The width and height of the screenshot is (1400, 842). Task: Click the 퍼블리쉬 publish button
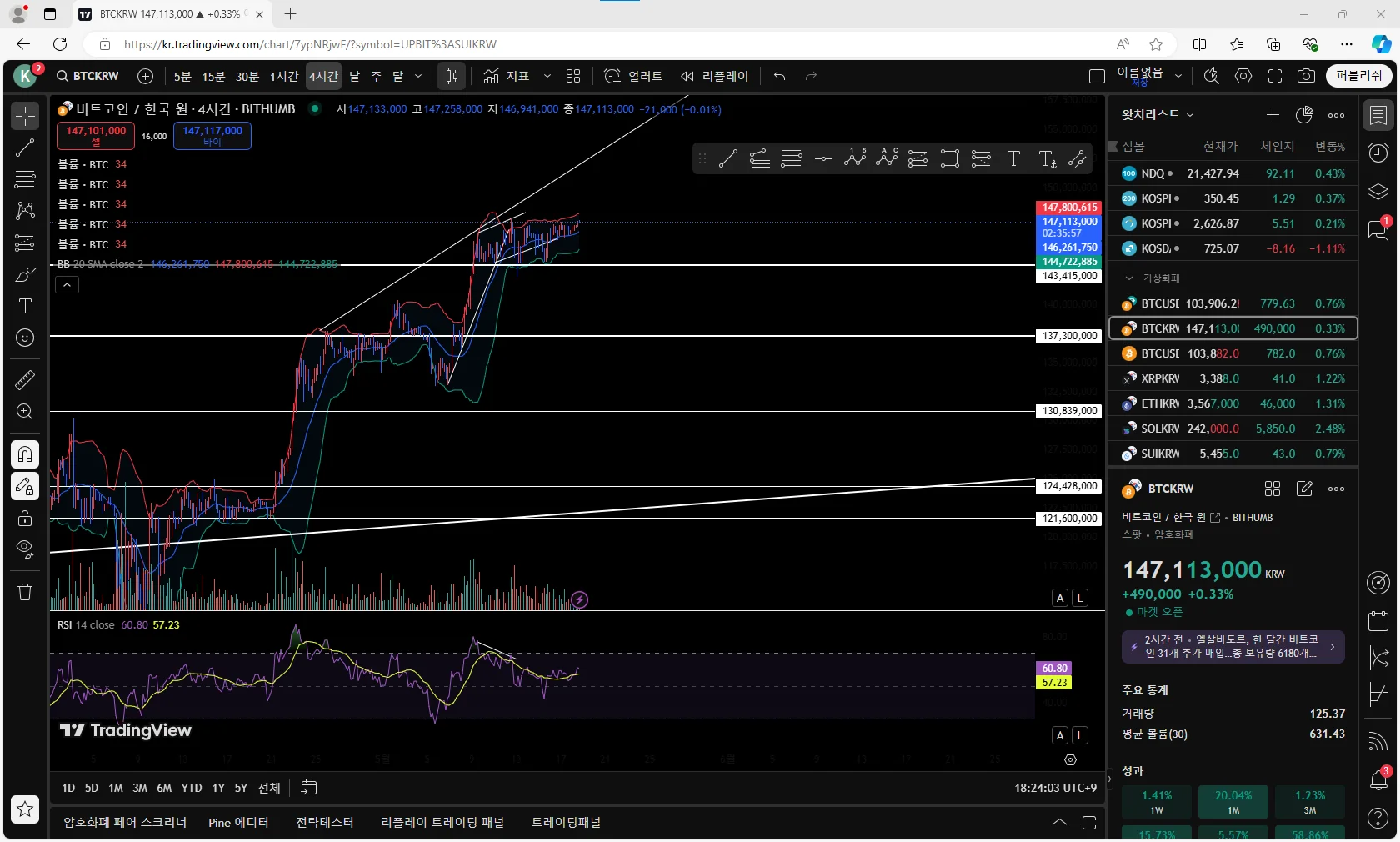pos(1359,76)
